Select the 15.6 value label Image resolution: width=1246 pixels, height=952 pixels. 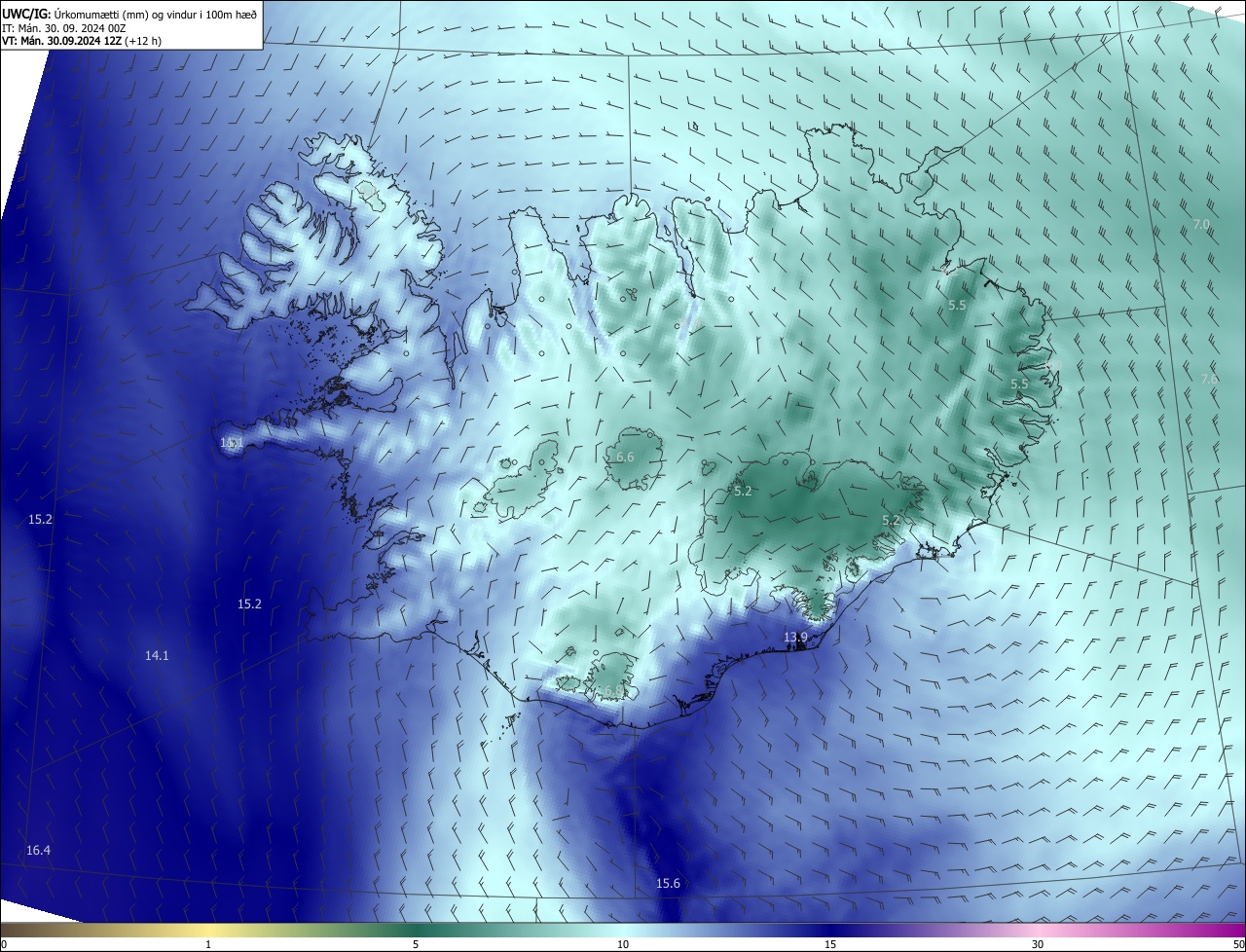pyautogui.click(x=668, y=883)
